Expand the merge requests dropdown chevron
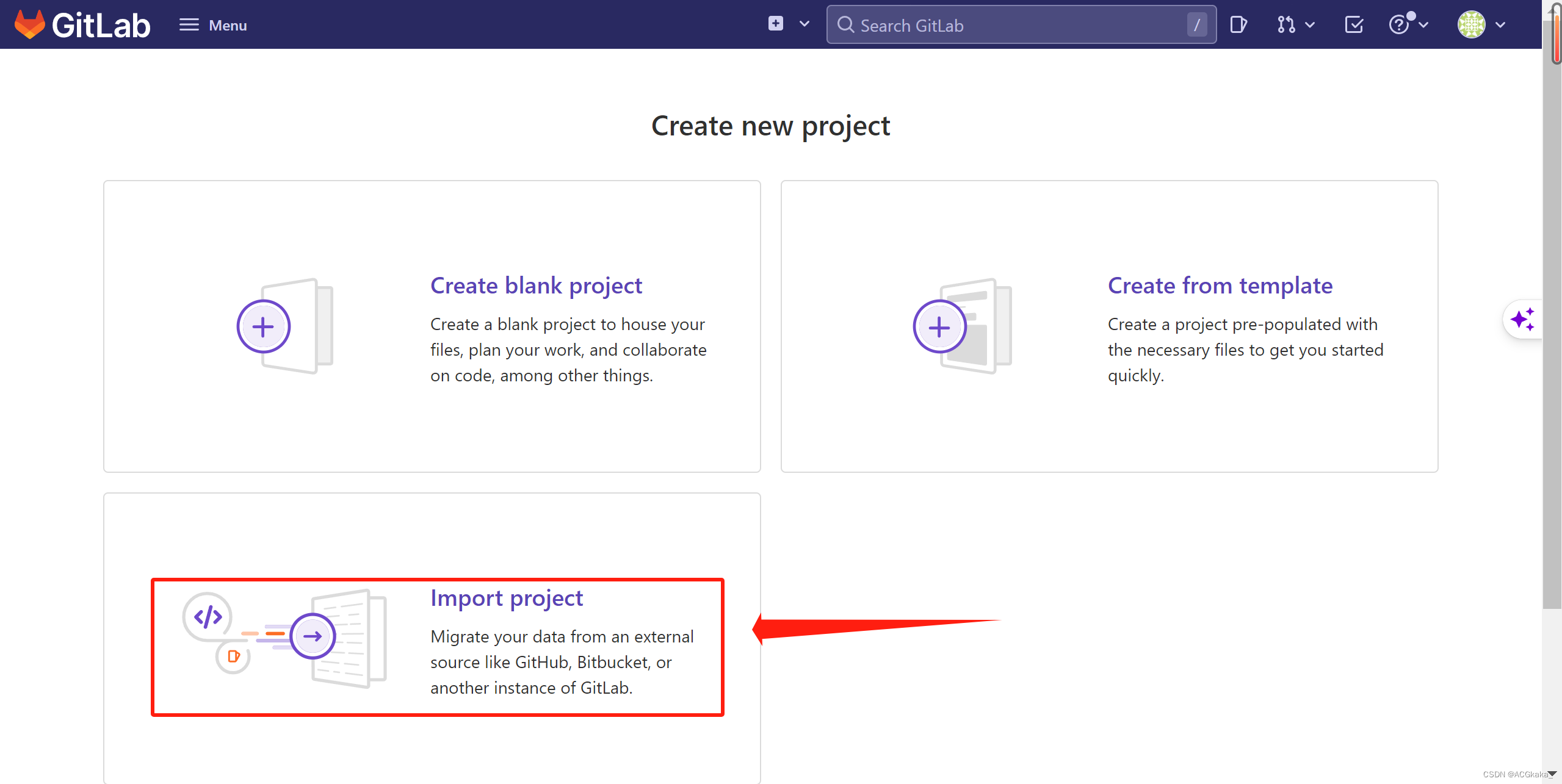The height and width of the screenshot is (784, 1562). click(1310, 25)
